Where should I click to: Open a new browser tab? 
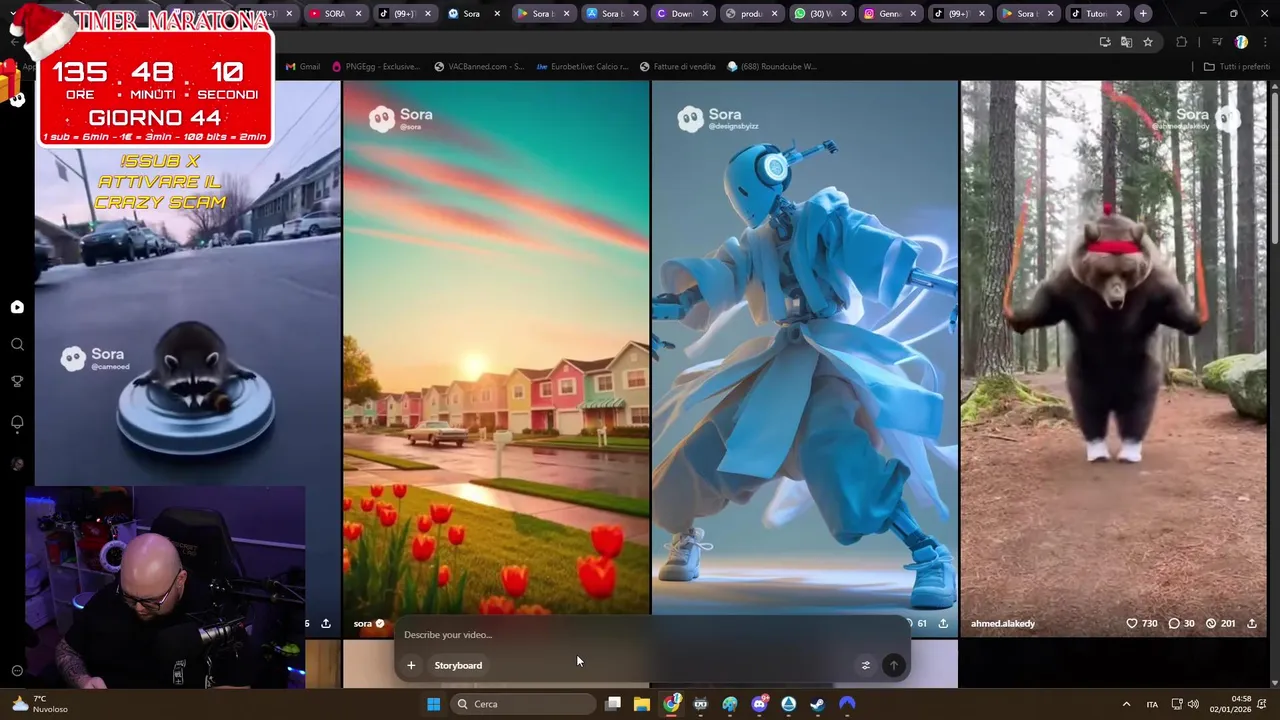[x=1143, y=14]
